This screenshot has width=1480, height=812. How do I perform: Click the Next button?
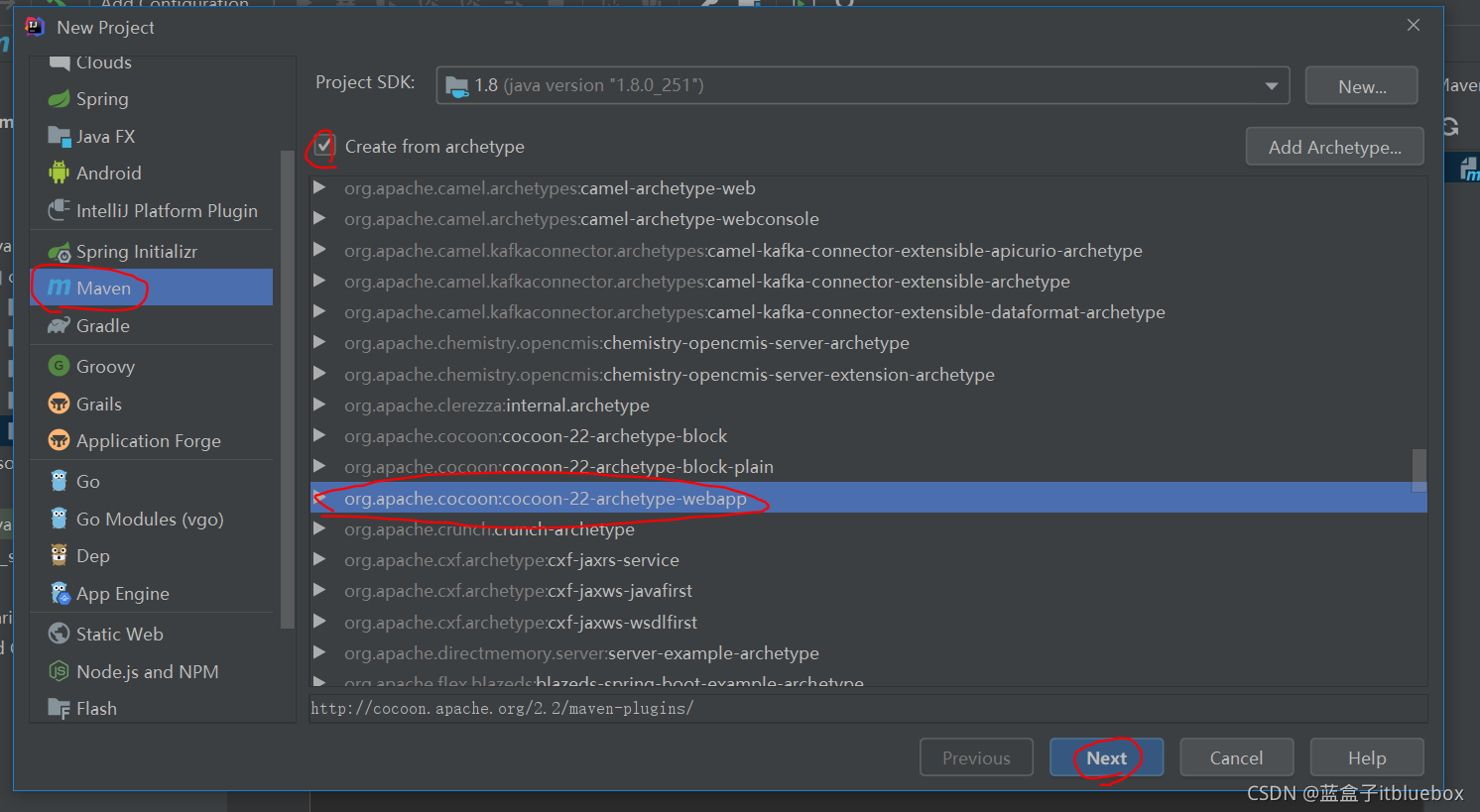[x=1106, y=757]
